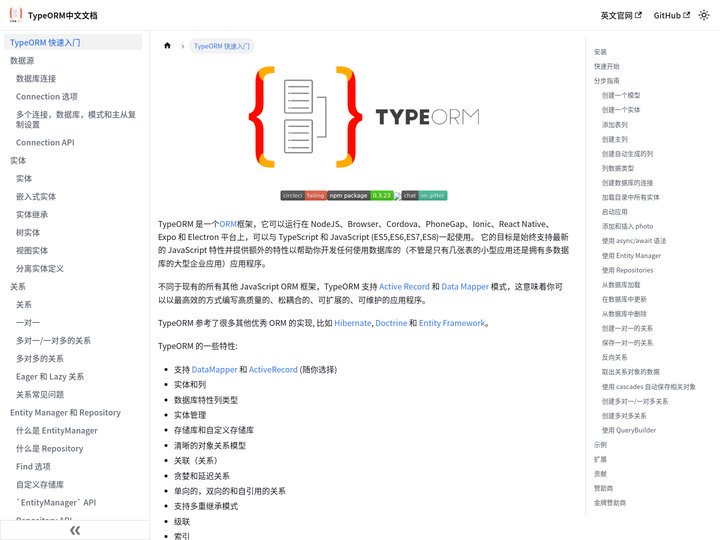Open 一对一 in the sidebar
This screenshot has width=720, height=540.
coord(28,322)
